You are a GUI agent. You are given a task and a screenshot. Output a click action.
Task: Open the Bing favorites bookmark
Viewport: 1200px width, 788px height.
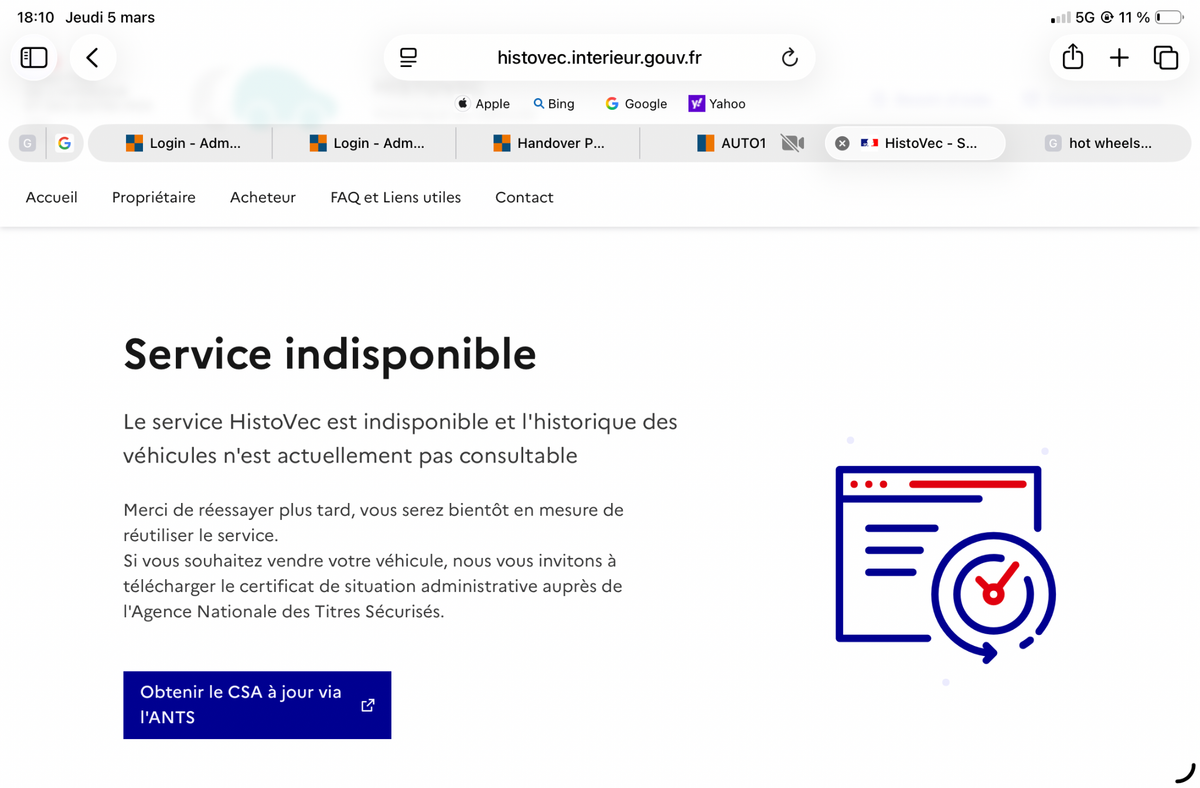tap(554, 104)
